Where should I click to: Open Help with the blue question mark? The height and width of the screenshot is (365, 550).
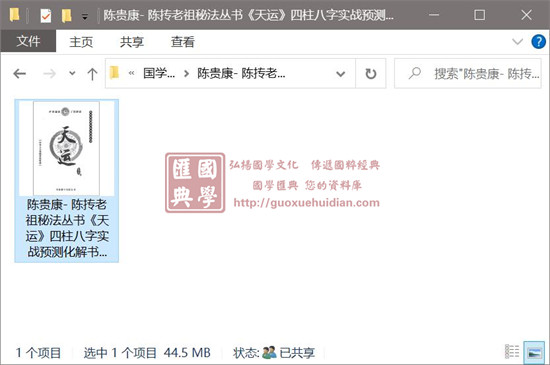pyautogui.click(x=538, y=42)
